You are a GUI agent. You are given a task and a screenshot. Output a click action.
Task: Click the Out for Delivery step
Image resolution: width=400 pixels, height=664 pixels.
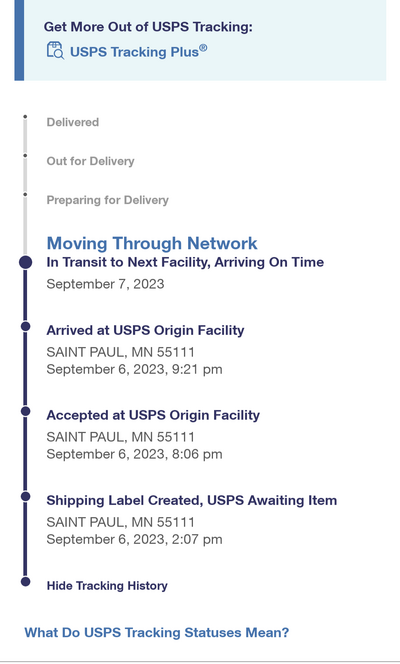click(x=91, y=161)
